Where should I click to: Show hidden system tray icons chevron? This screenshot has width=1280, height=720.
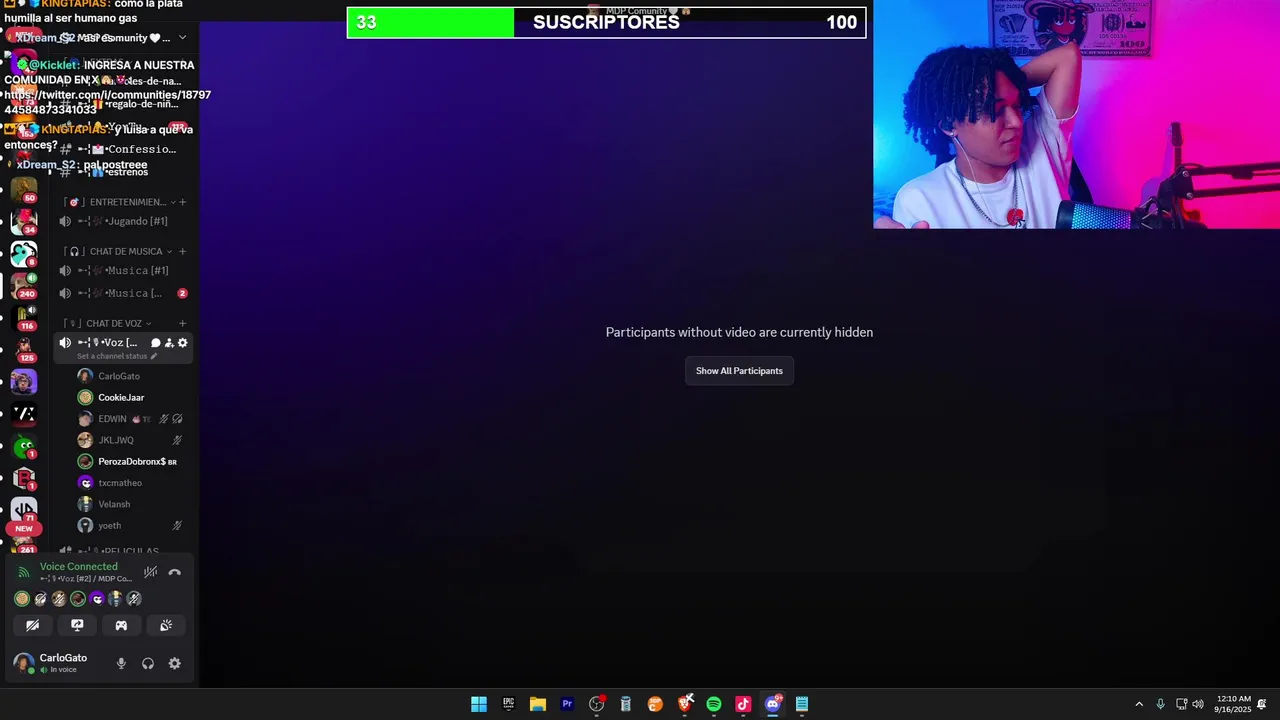click(1139, 704)
